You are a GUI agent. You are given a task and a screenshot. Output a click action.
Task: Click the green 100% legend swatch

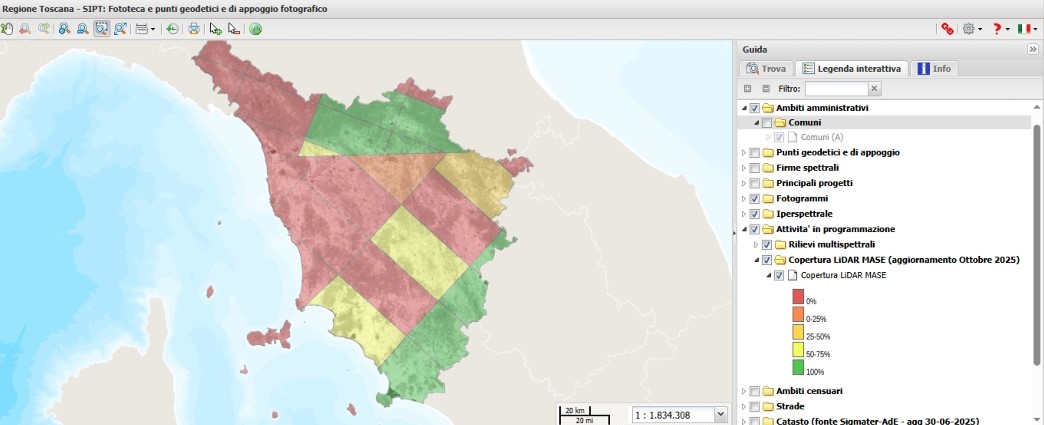pos(798,368)
